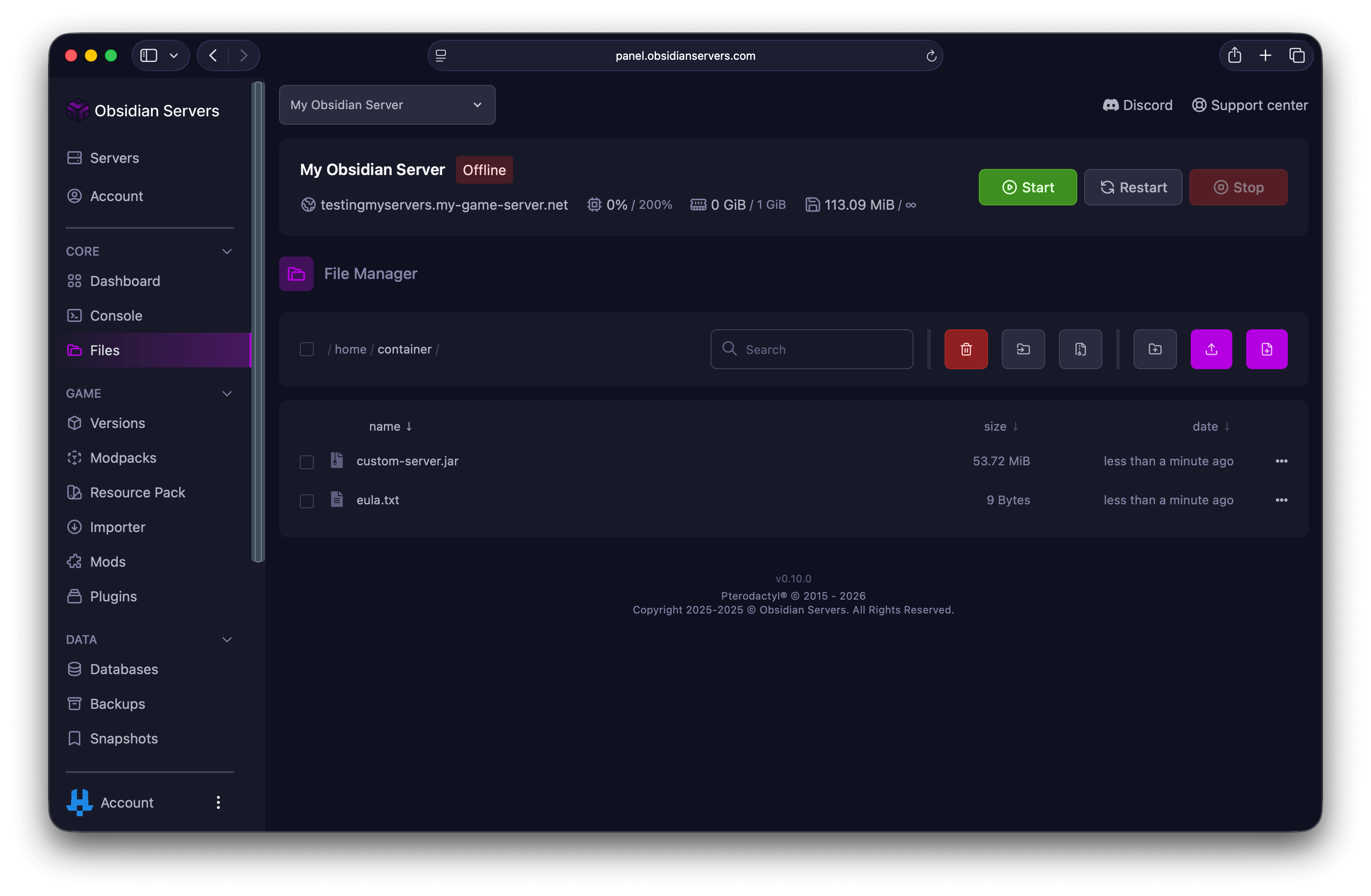Click the archive files toolbar icon
1371x896 pixels.
(1080, 349)
